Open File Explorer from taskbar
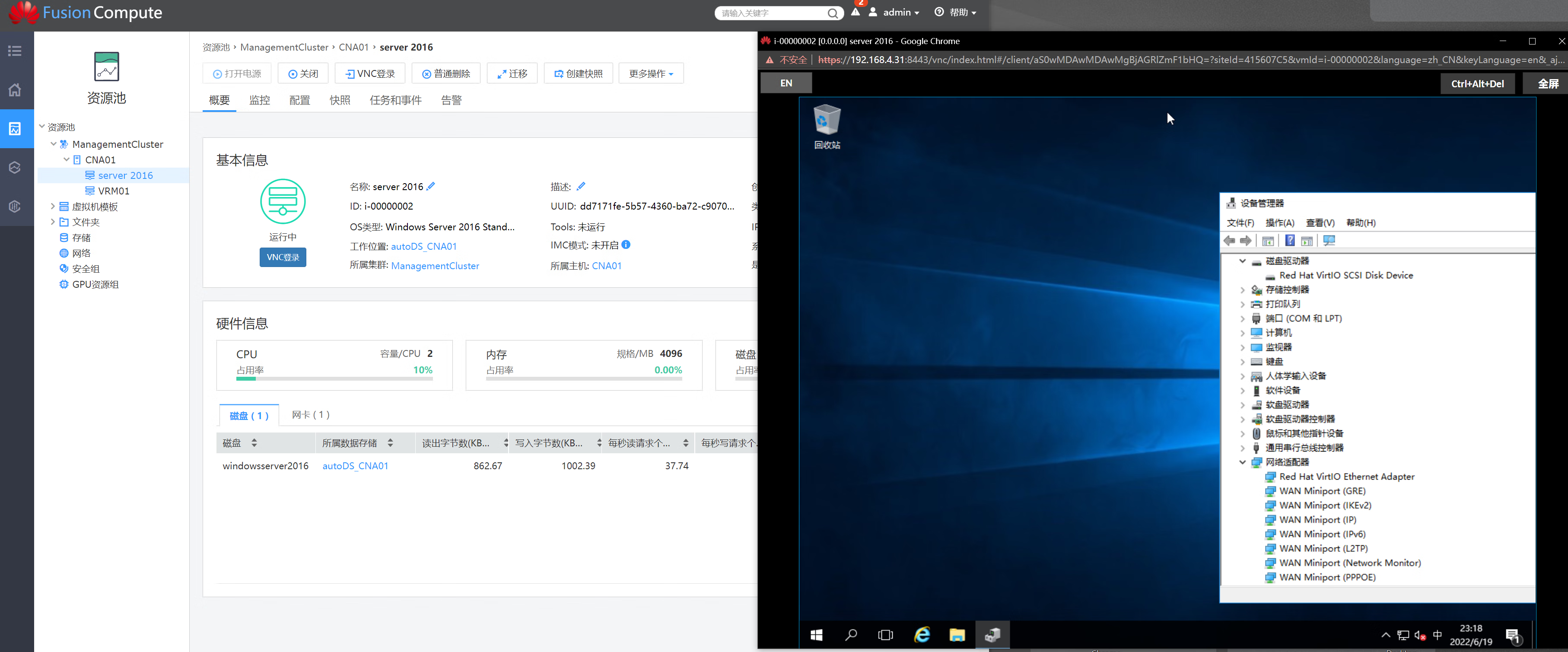1568x652 pixels. click(x=957, y=635)
